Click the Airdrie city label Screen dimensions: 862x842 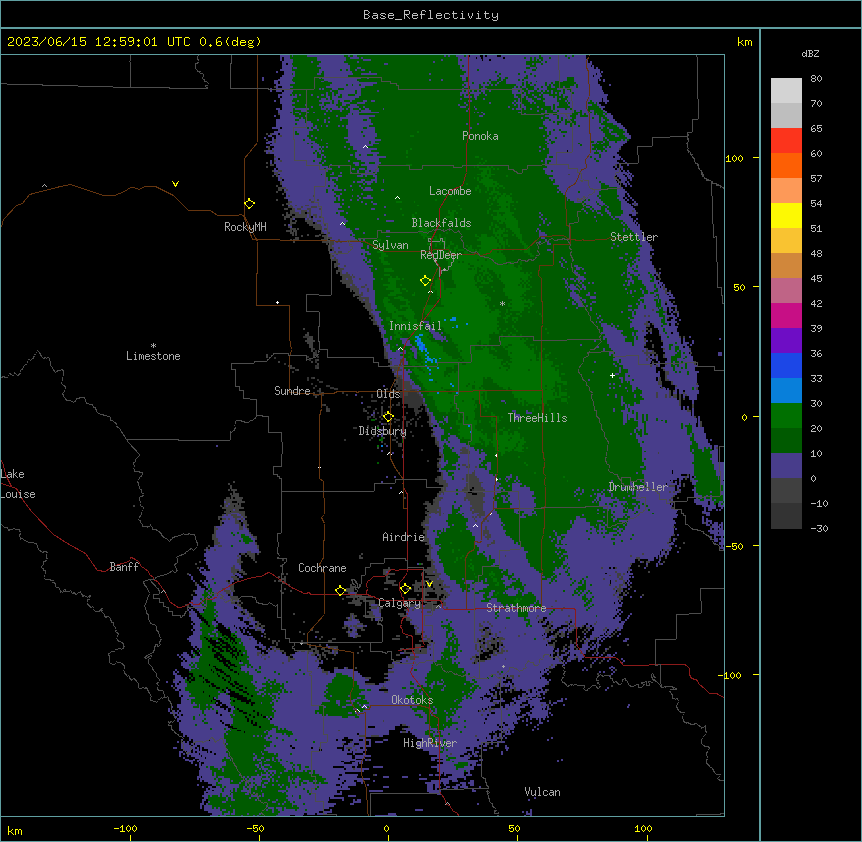pos(404,537)
